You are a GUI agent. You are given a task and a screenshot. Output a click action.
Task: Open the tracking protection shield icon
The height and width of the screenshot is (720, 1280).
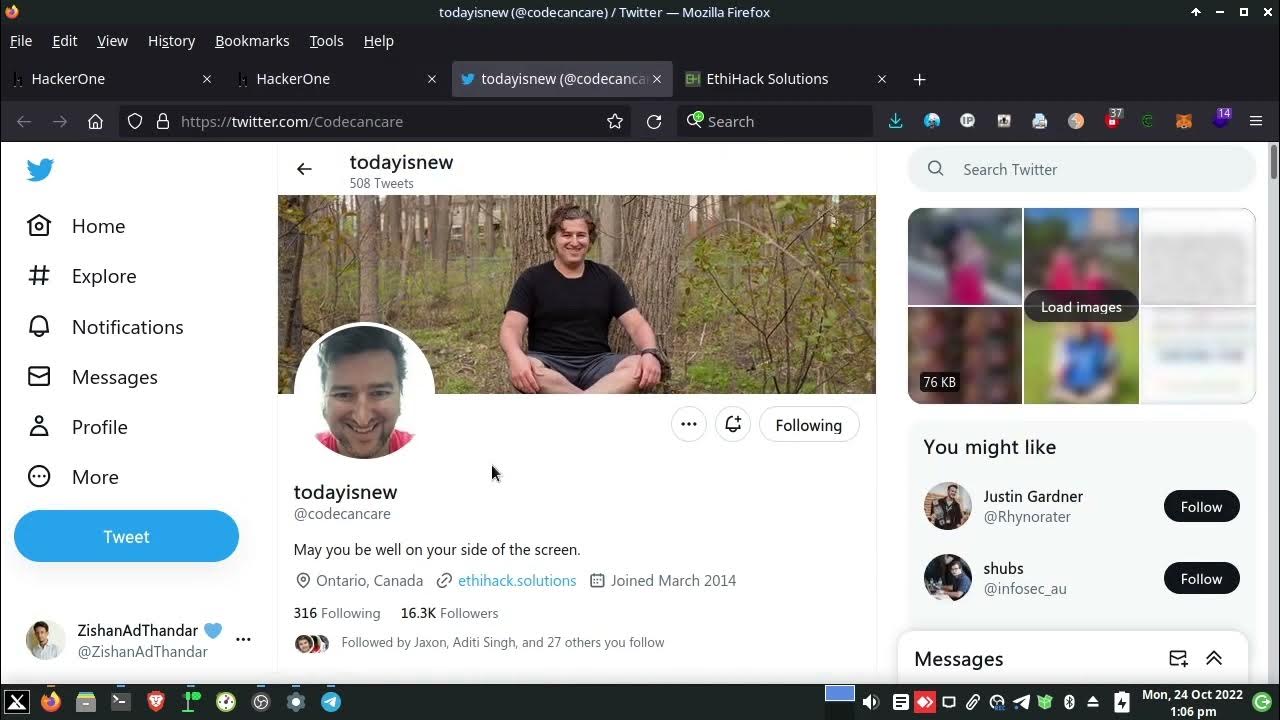coord(135,121)
